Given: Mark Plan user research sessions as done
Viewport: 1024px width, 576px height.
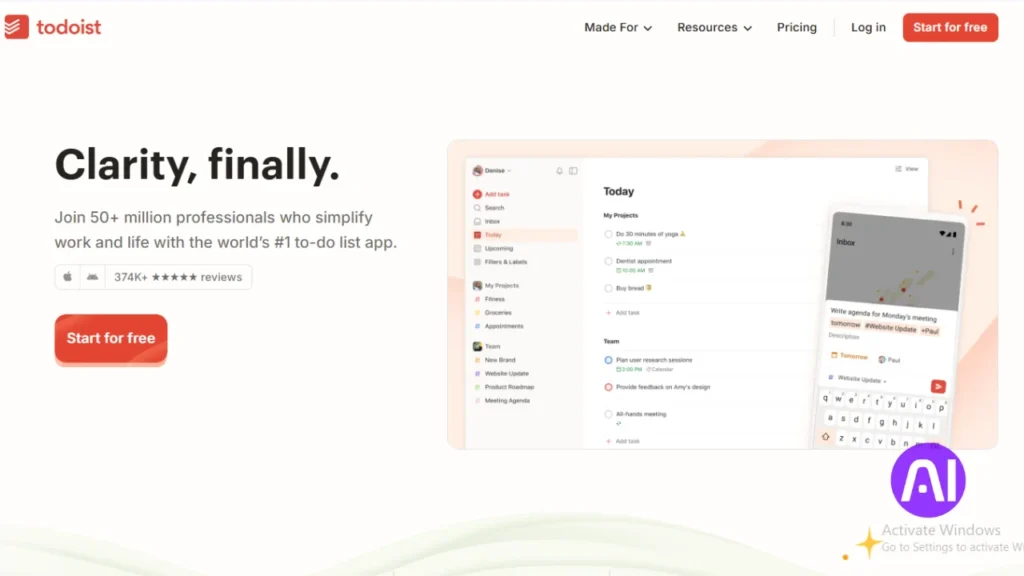Looking at the screenshot, I should [609, 360].
